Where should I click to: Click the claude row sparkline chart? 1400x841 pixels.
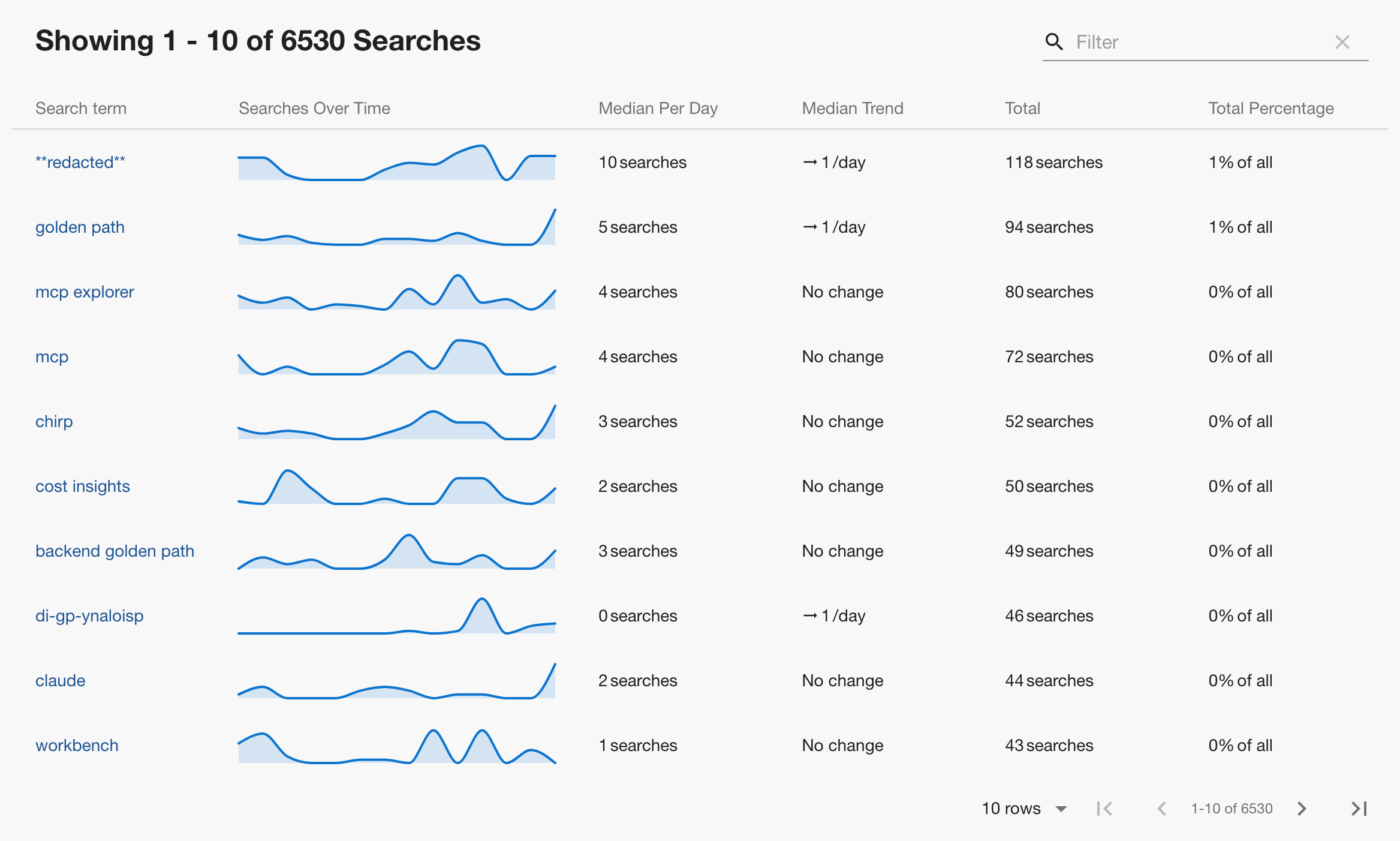(397, 680)
